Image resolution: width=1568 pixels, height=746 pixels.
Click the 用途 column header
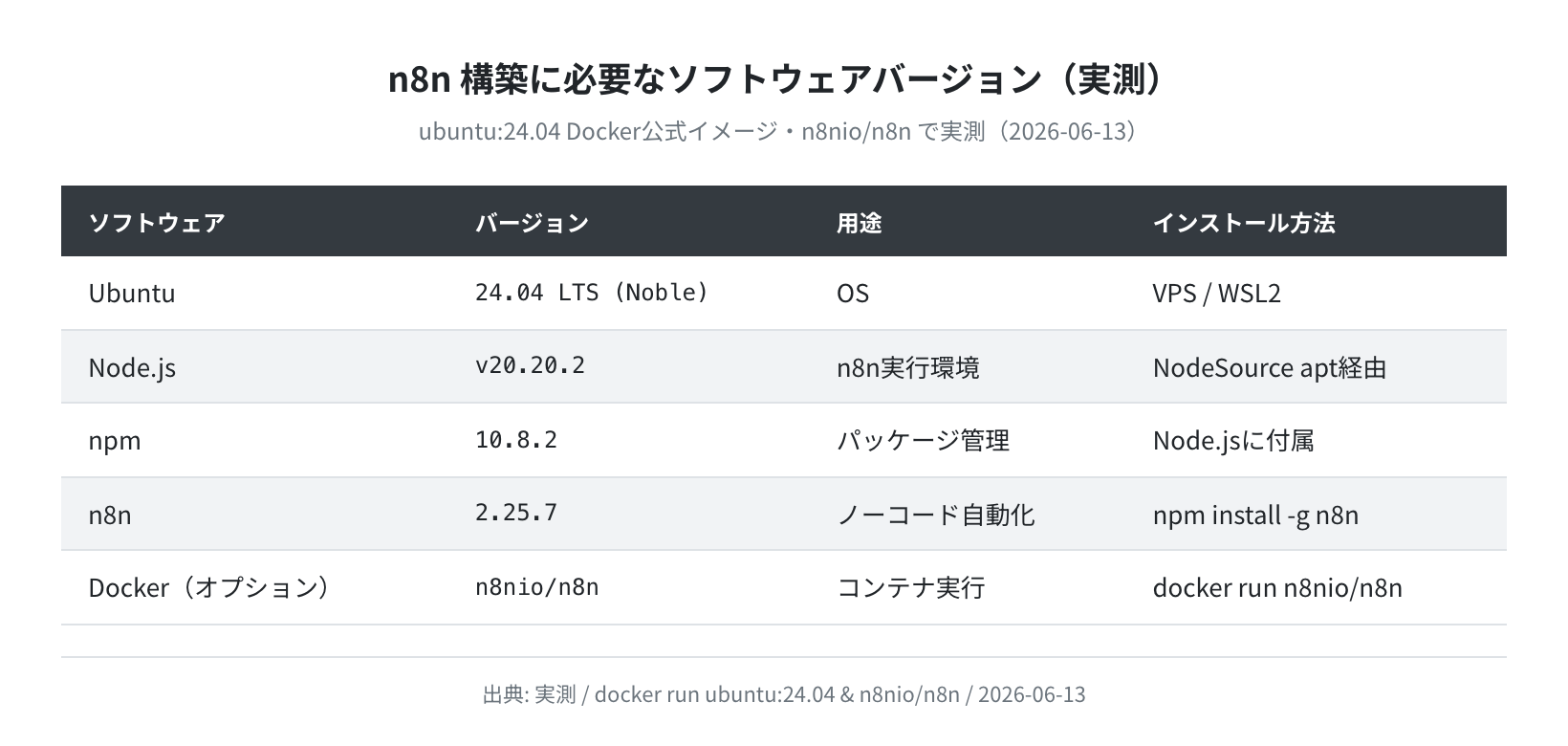pos(859,223)
